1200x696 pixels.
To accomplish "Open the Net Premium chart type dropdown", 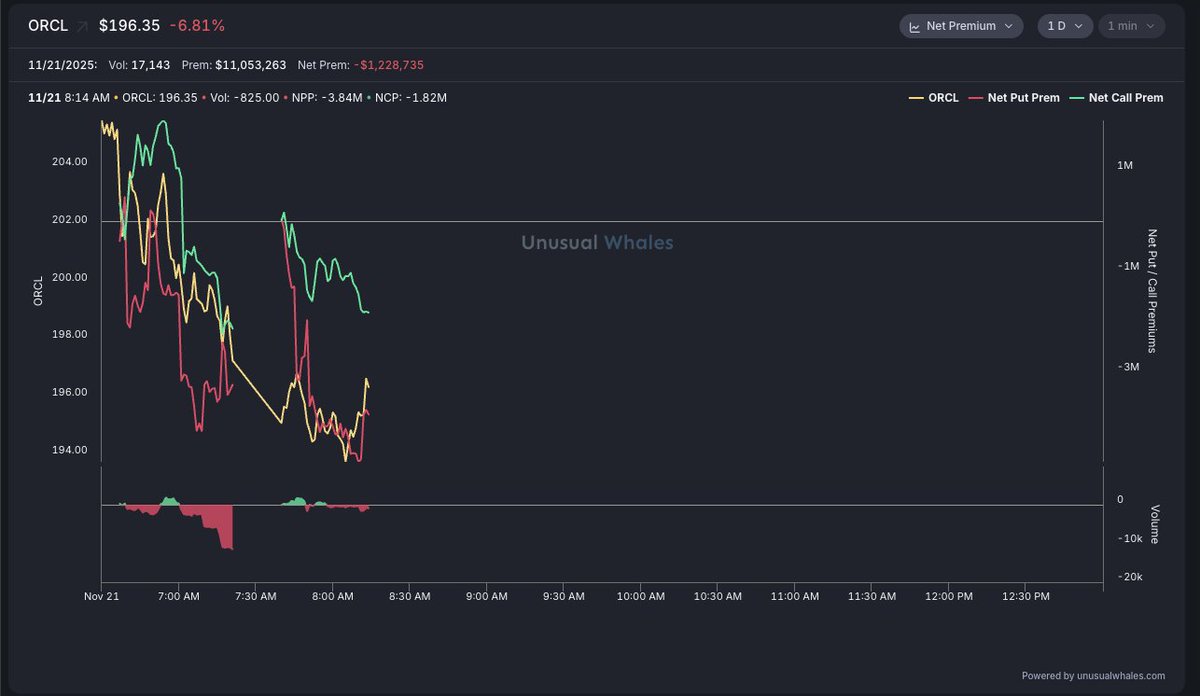I will pyautogui.click(x=960, y=26).
